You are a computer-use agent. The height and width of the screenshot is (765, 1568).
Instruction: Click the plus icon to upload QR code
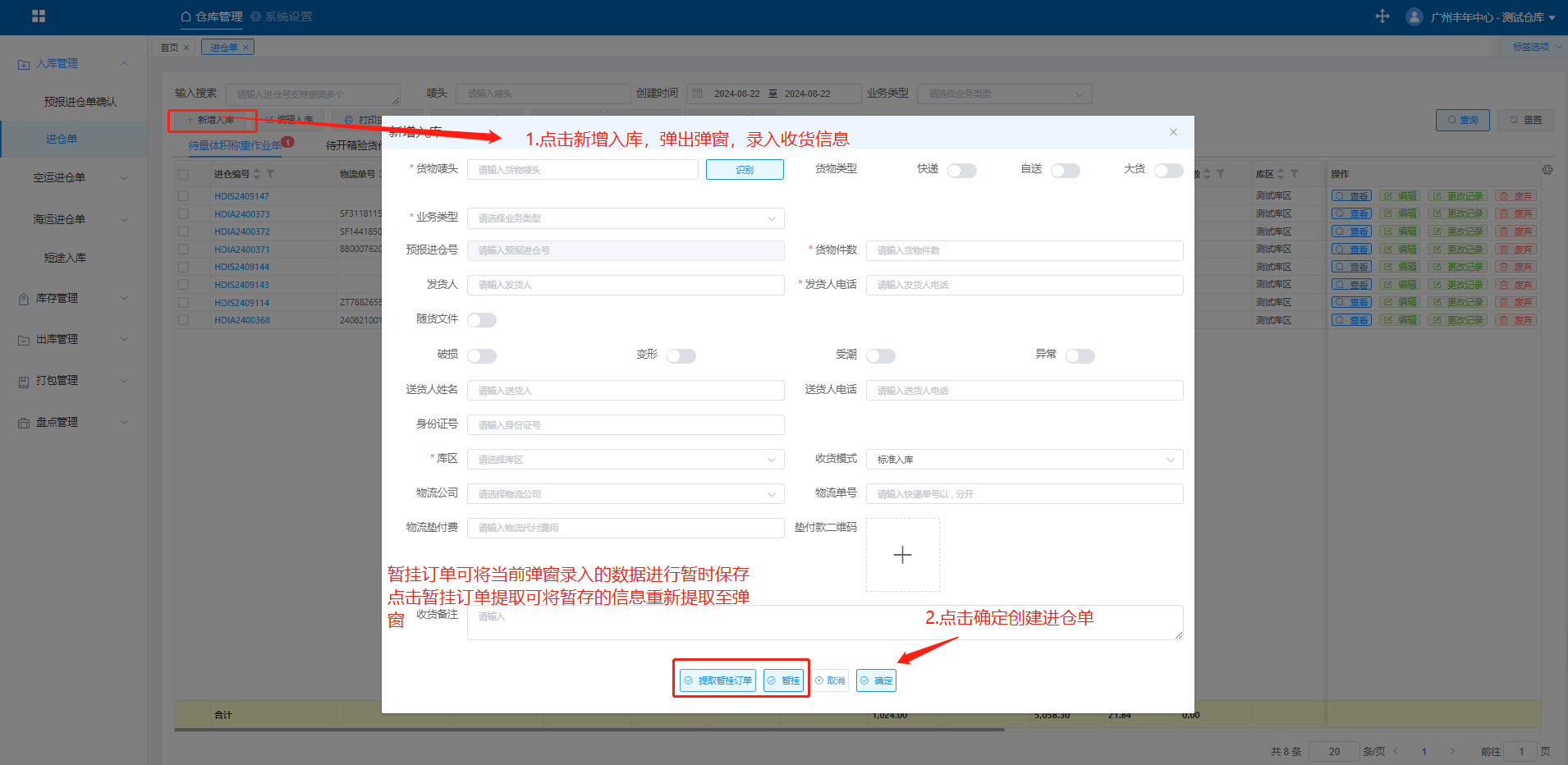pyautogui.click(x=902, y=555)
